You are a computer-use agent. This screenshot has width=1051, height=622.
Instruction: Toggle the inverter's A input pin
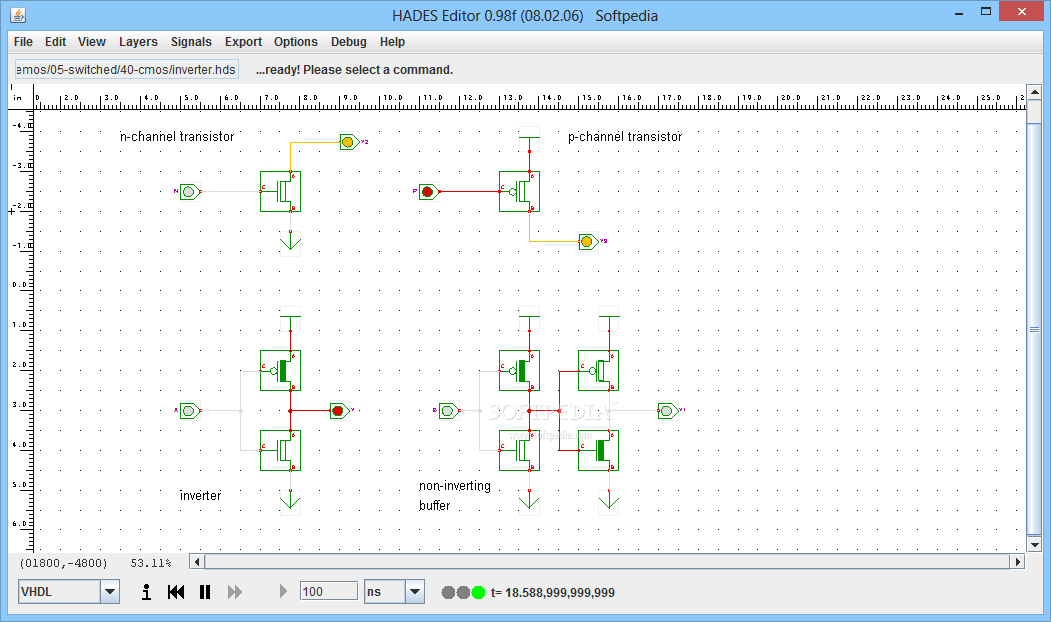click(x=190, y=410)
